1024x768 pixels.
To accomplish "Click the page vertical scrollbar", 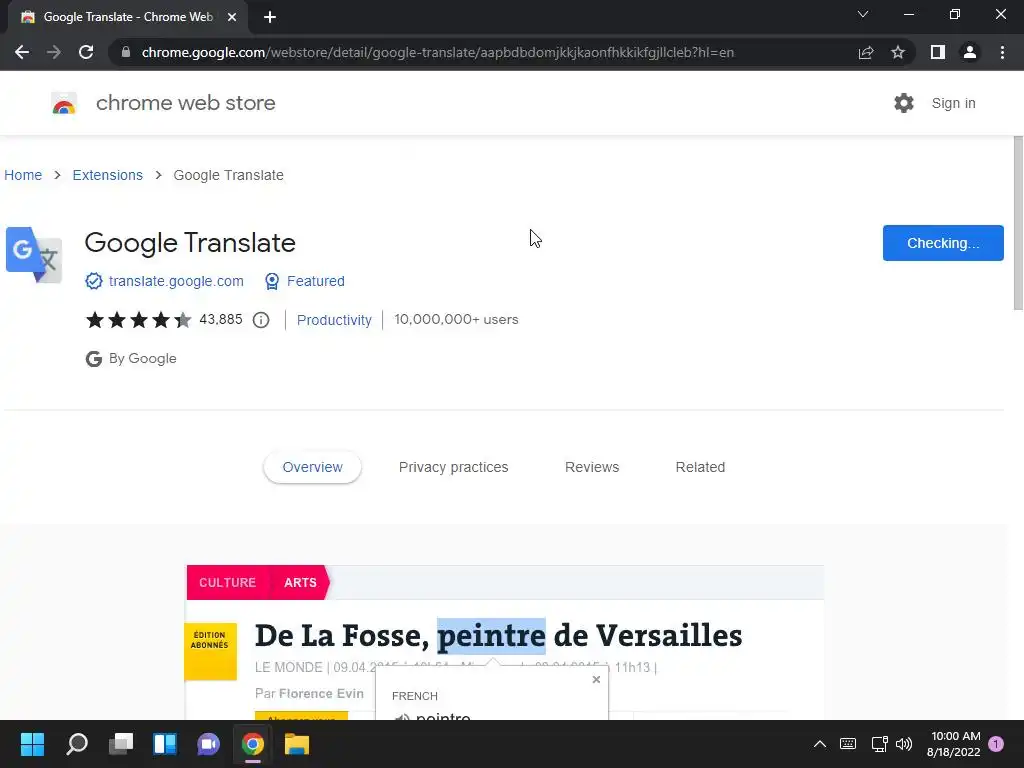I will (x=1018, y=223).
